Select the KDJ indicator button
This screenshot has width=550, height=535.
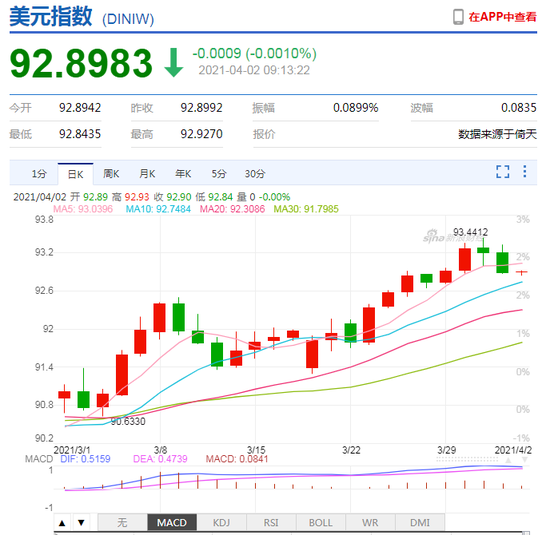point(221,523)
